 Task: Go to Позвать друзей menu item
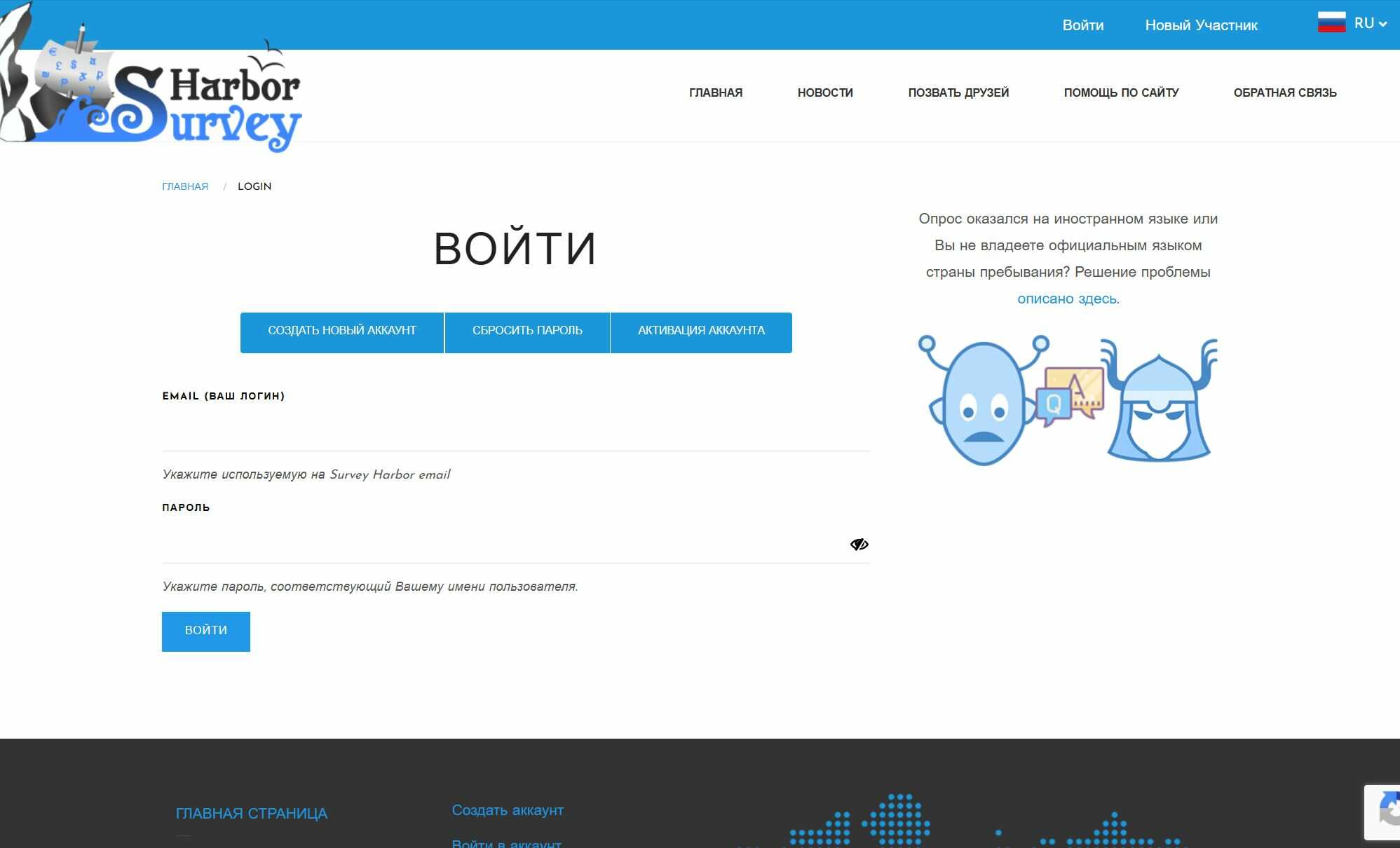point(958,93)
